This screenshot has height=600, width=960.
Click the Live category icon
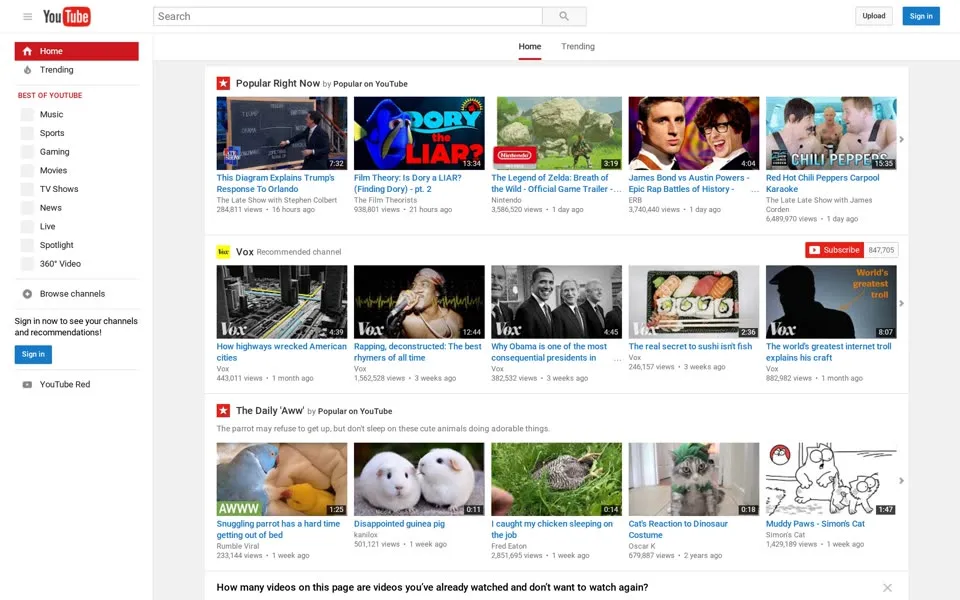pyautogui.click(x=27, y=227)
